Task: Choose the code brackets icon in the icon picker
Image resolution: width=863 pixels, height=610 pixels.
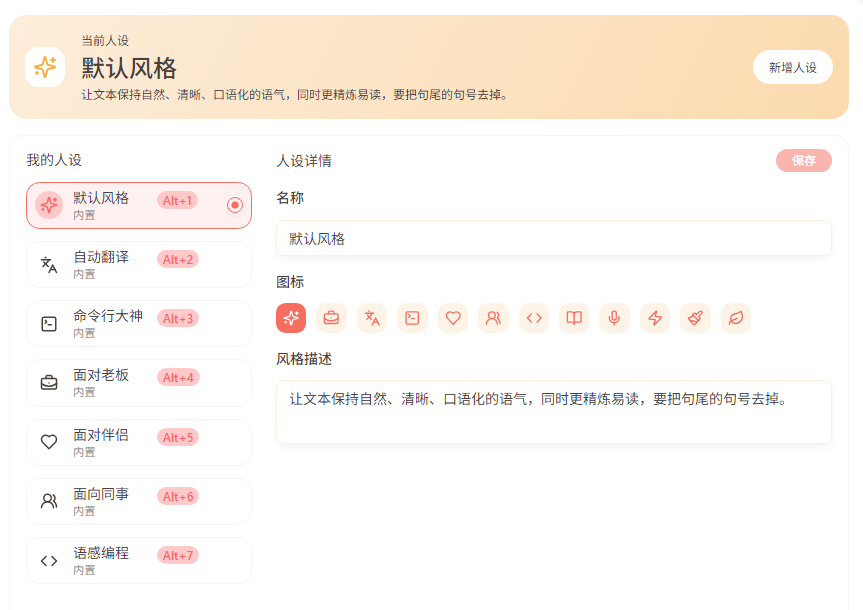Action: pyautogui.click(x=534, y=318)
